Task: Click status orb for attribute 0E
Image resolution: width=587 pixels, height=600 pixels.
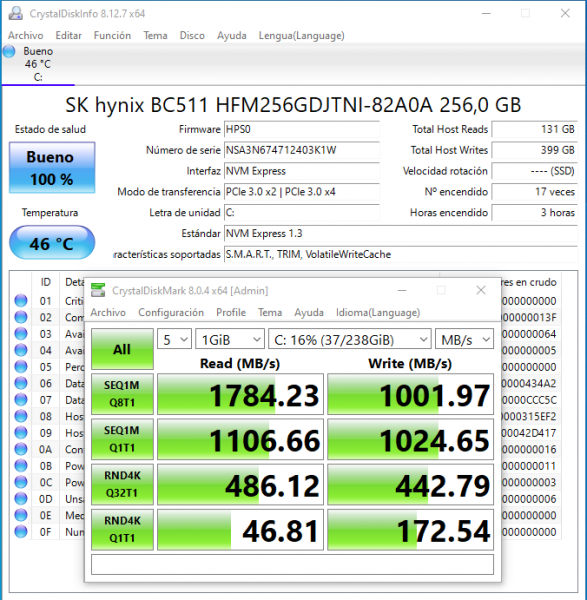Action: 21,515
